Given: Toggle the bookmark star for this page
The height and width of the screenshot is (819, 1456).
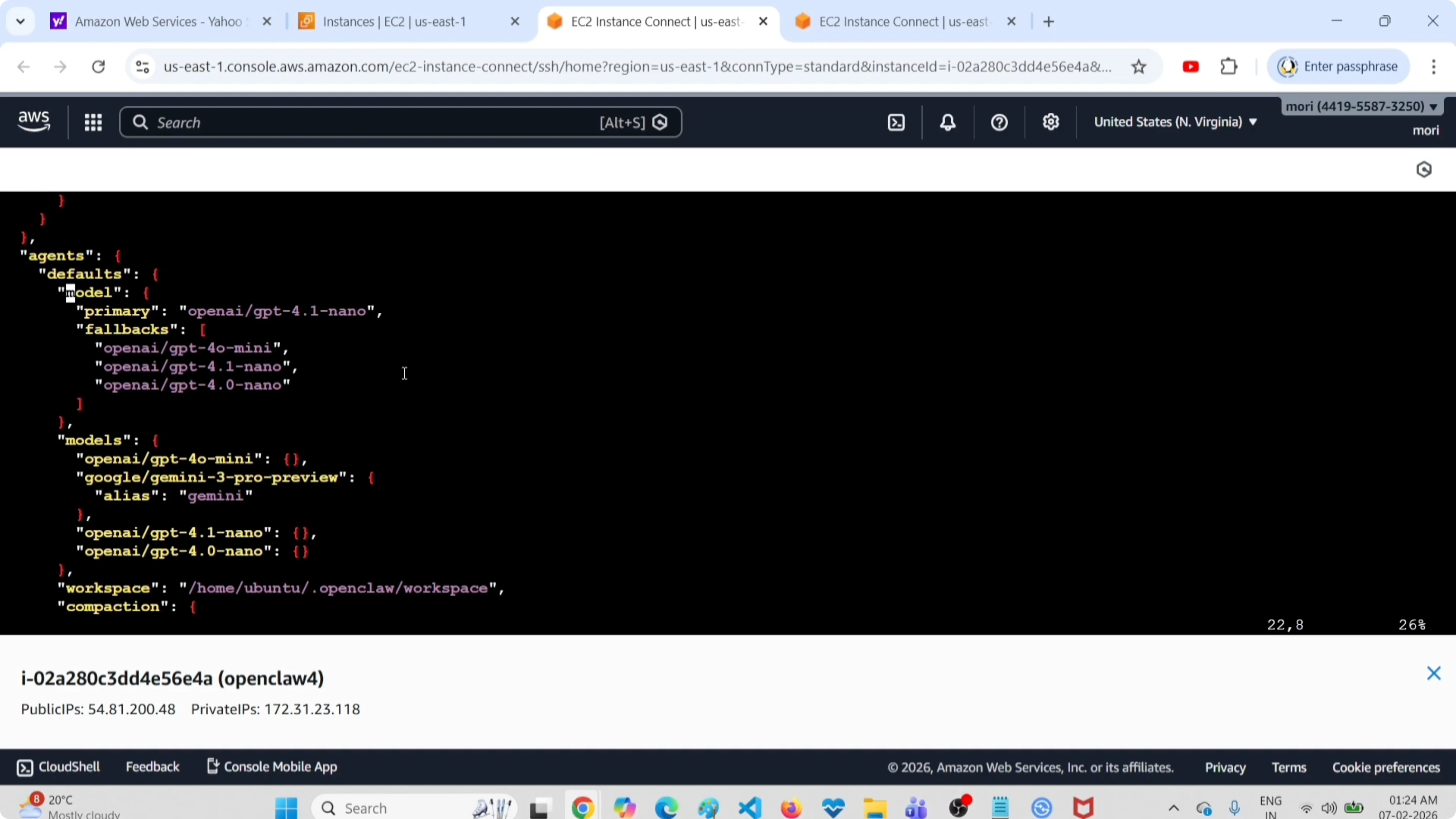Looking at the screenshot, I should [x=1139, y=66].
